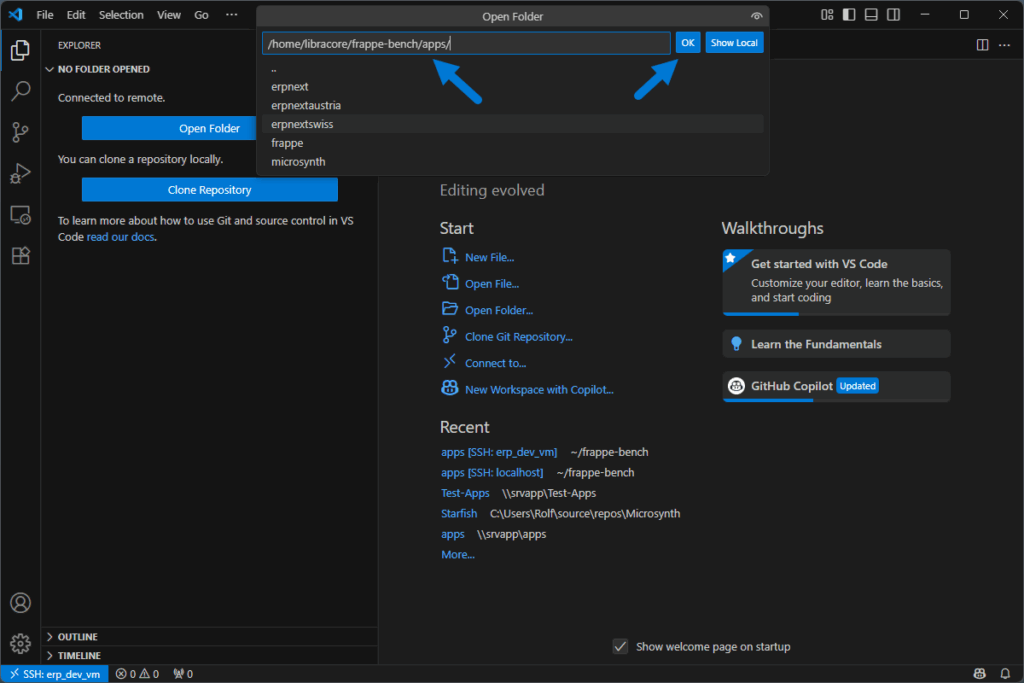Toggle secondary side bar visibility
This screenshot has width=1024, height=683.
point(893,14)
